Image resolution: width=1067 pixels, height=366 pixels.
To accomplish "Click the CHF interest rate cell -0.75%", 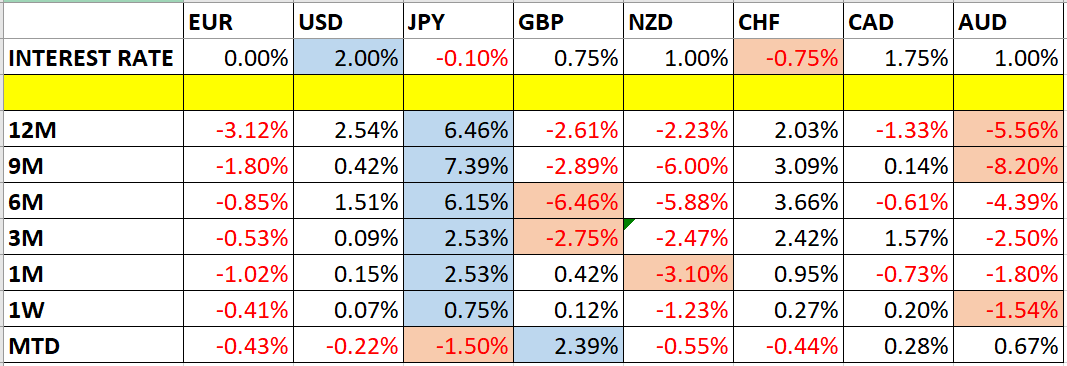I will (789, 59).
